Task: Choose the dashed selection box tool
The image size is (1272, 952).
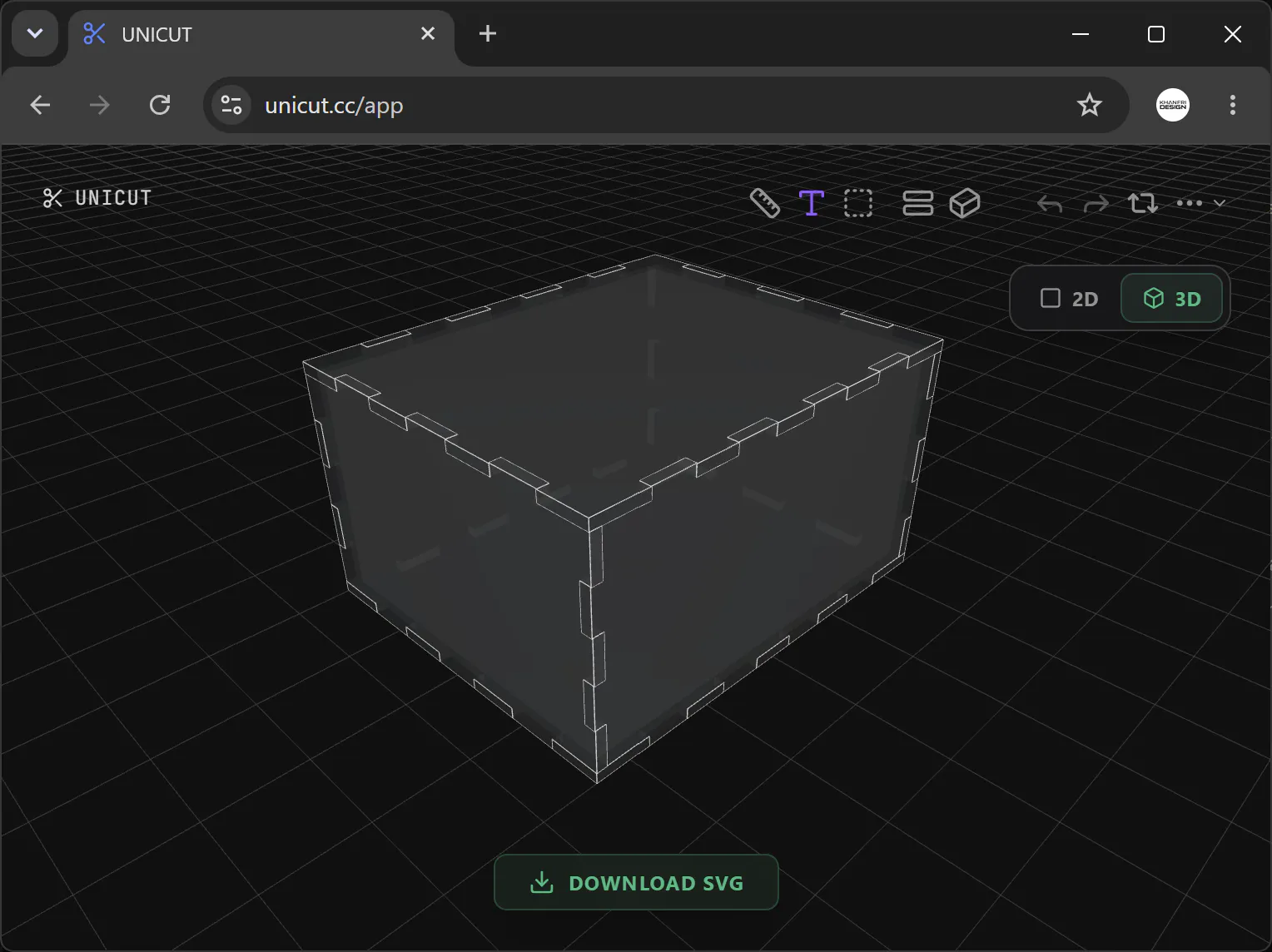Action: pyautogui.click(x=858, y=203)
